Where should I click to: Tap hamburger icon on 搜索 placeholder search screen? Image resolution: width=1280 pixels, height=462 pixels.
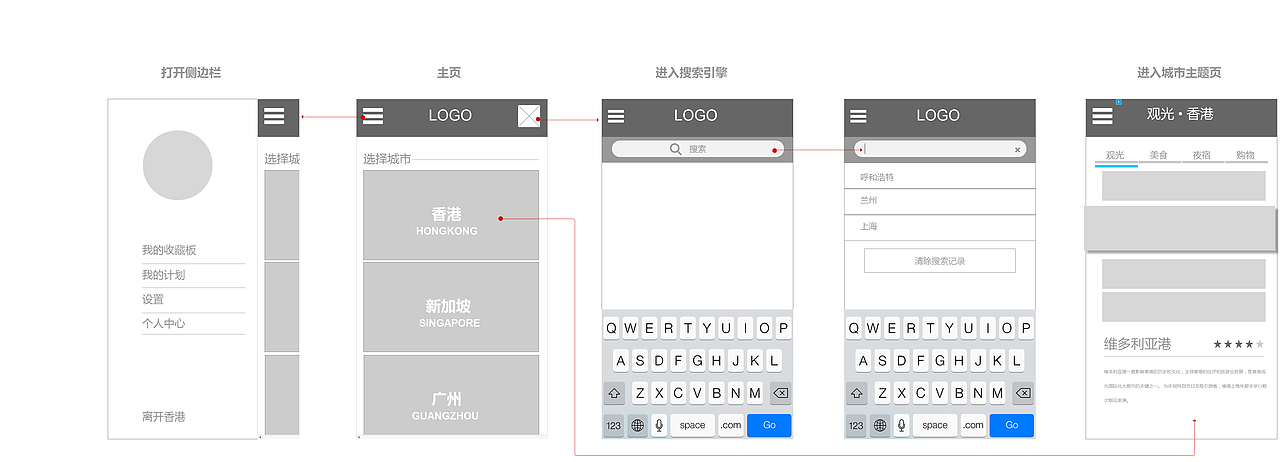616,116
